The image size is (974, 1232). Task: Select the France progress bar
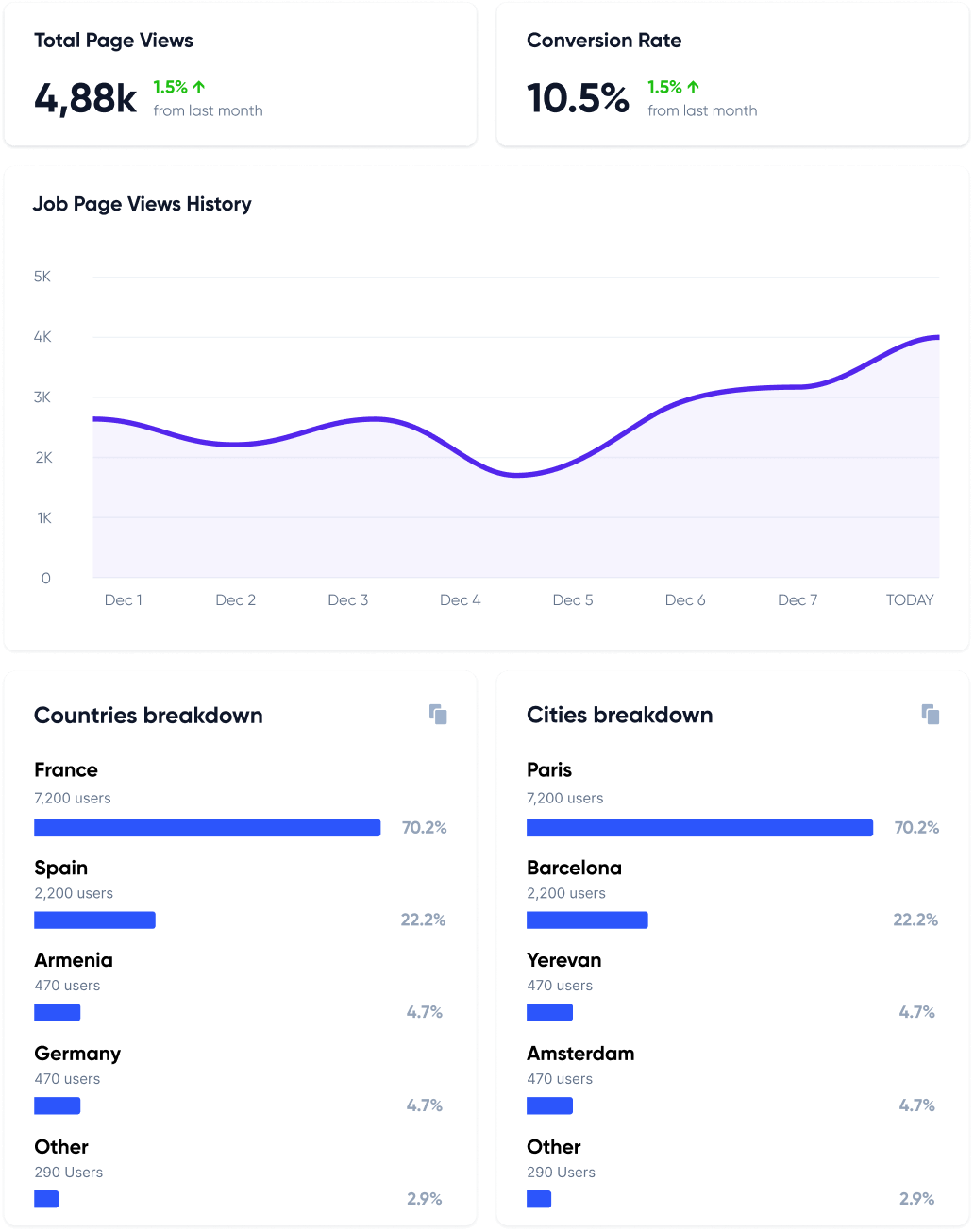click(x=208, y=827)
